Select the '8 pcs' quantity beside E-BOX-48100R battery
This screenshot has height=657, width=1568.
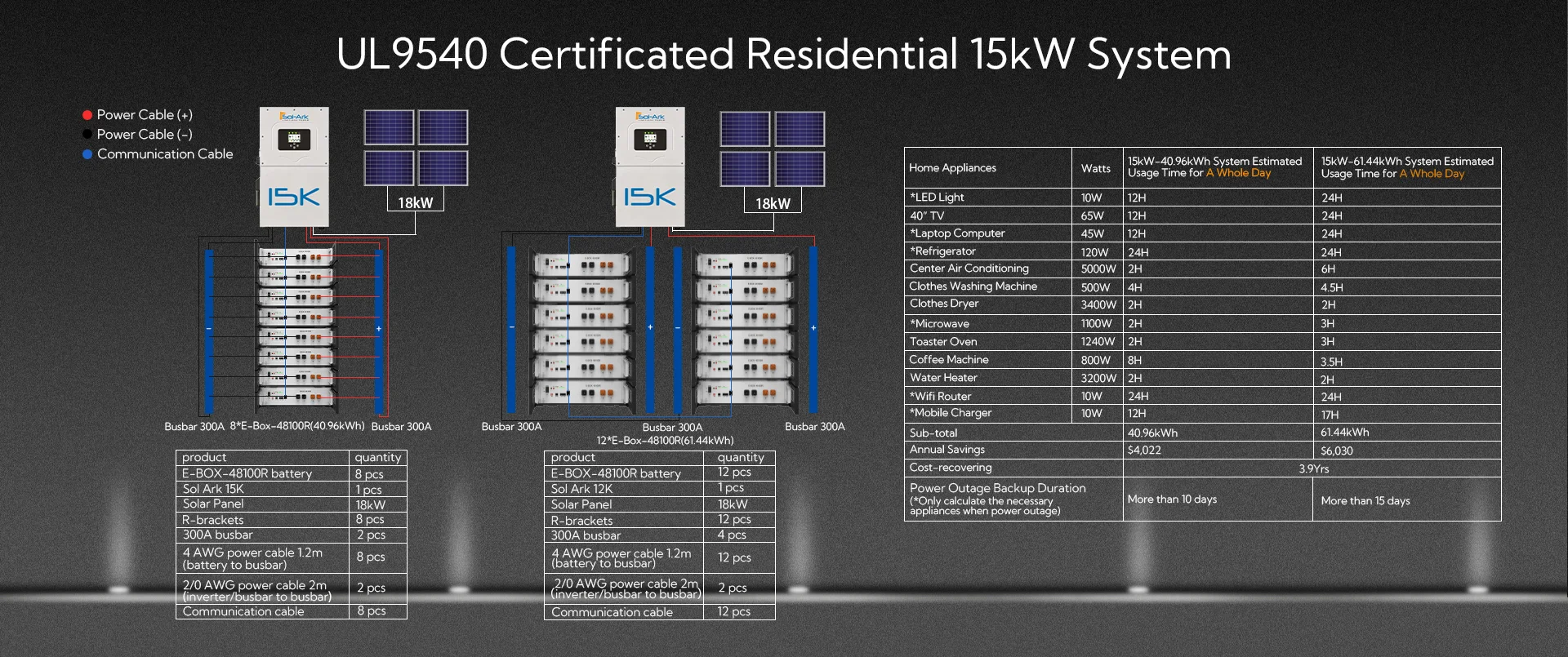pyautogui.click(x=369, y=474)
